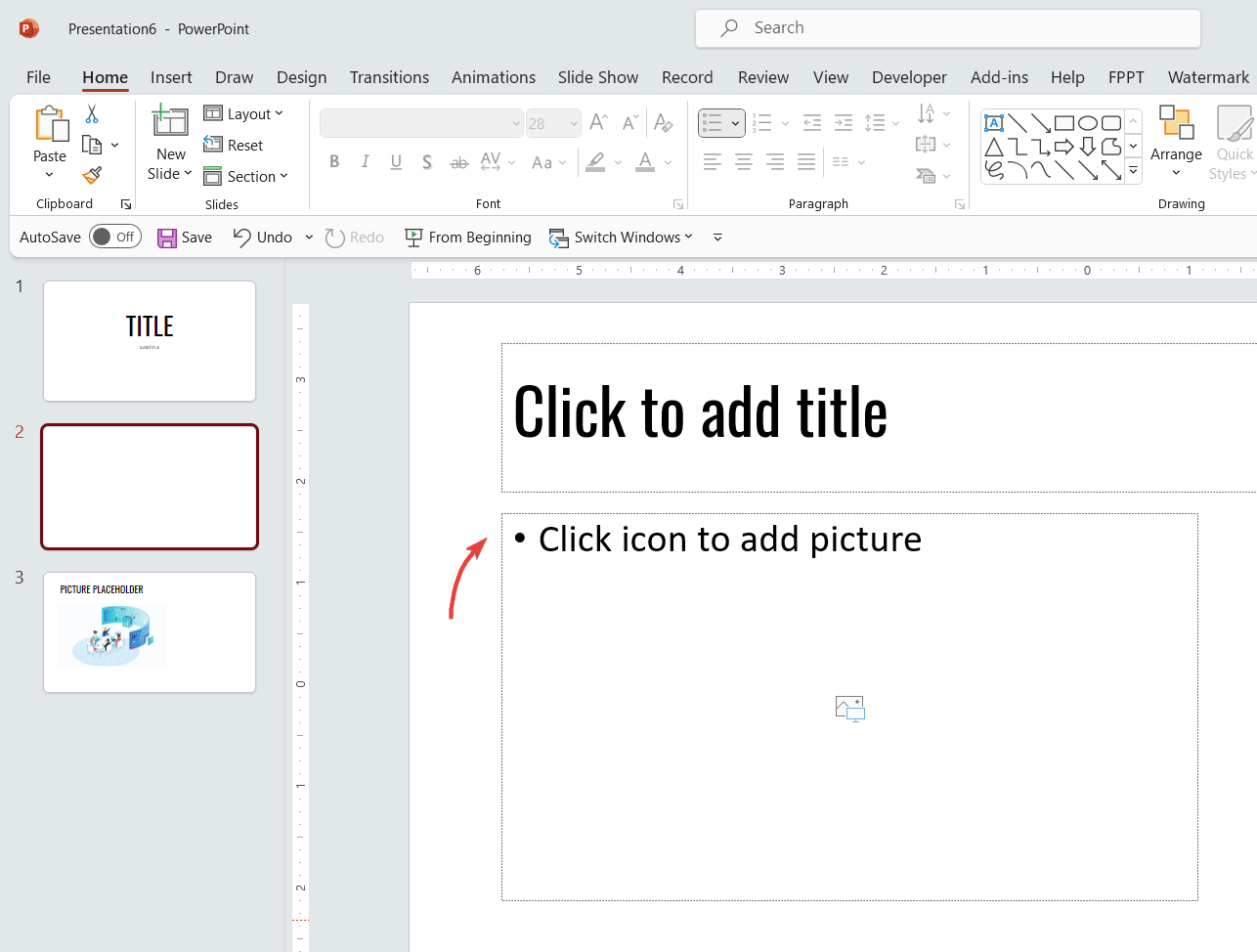The height and width of the screenshot is (952, 1257).
Task: Toggle text shadow formatting
Action: pos(427,161)
